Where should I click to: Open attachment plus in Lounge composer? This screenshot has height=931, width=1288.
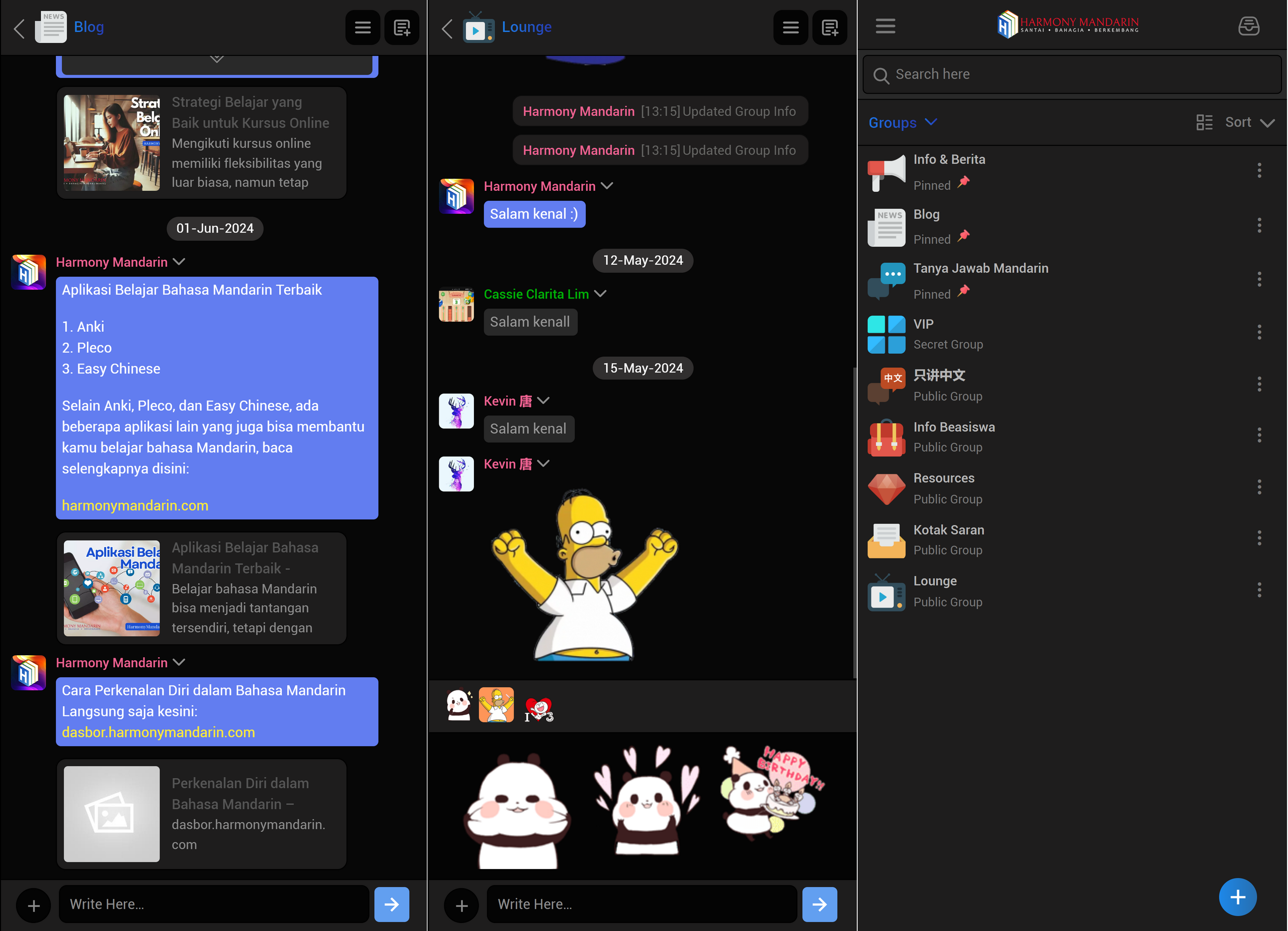(462, 905)
